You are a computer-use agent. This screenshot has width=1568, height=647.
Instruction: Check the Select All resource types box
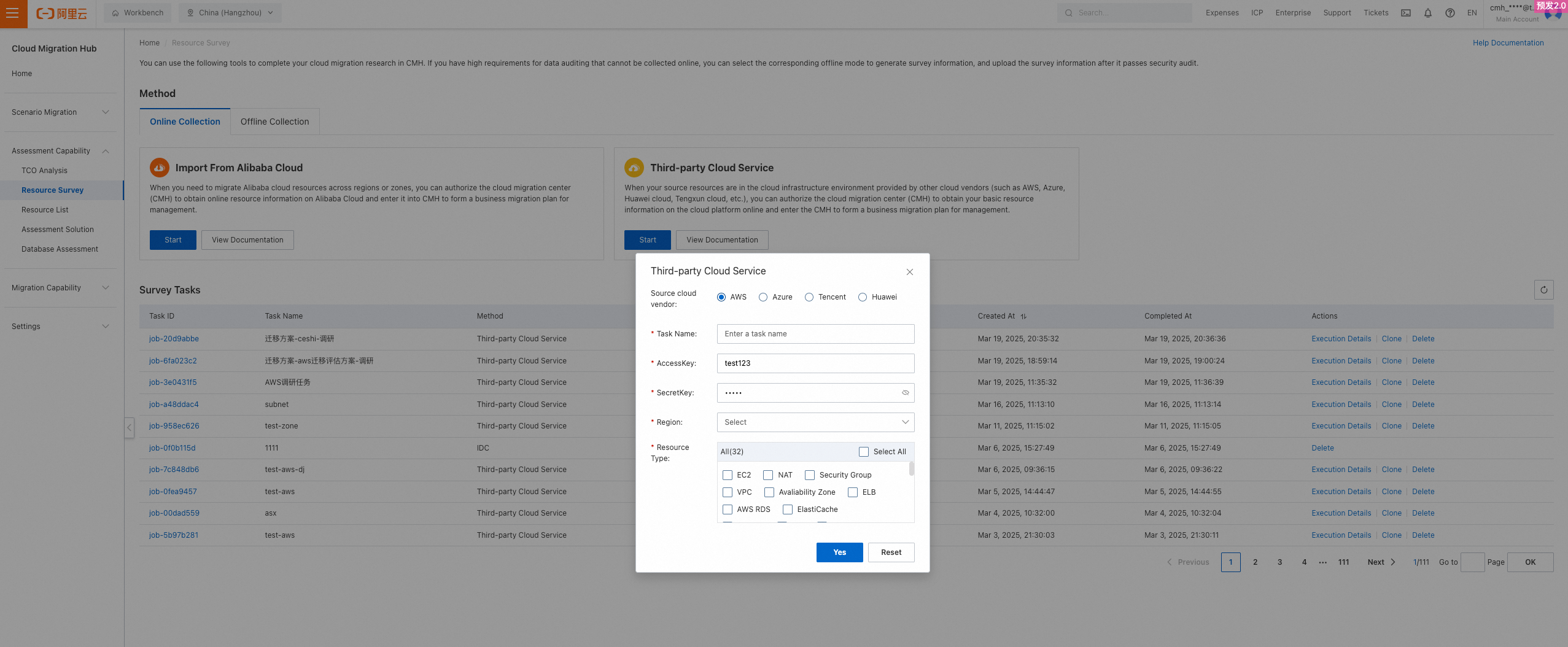pyautogui.click(x=864, y=452)
